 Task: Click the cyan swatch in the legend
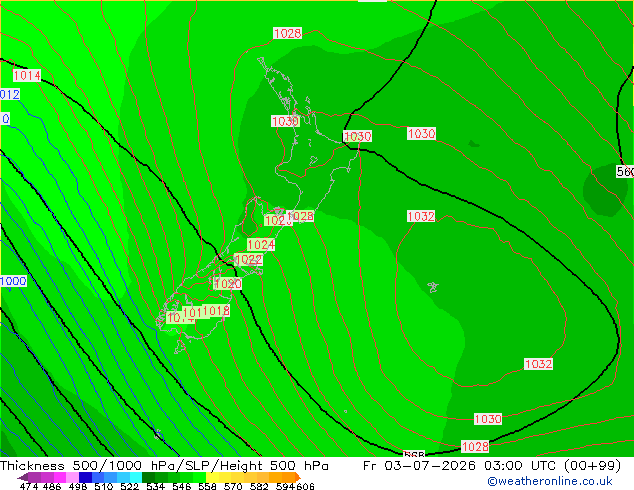click(136, 477)
